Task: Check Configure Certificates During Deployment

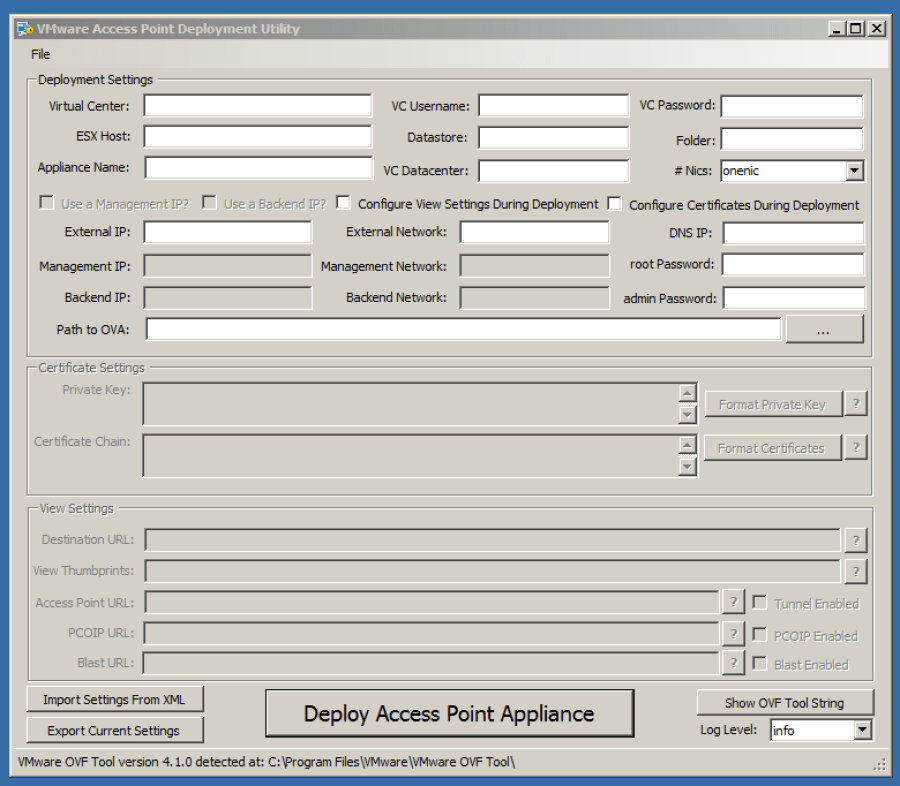Action: 615,204
